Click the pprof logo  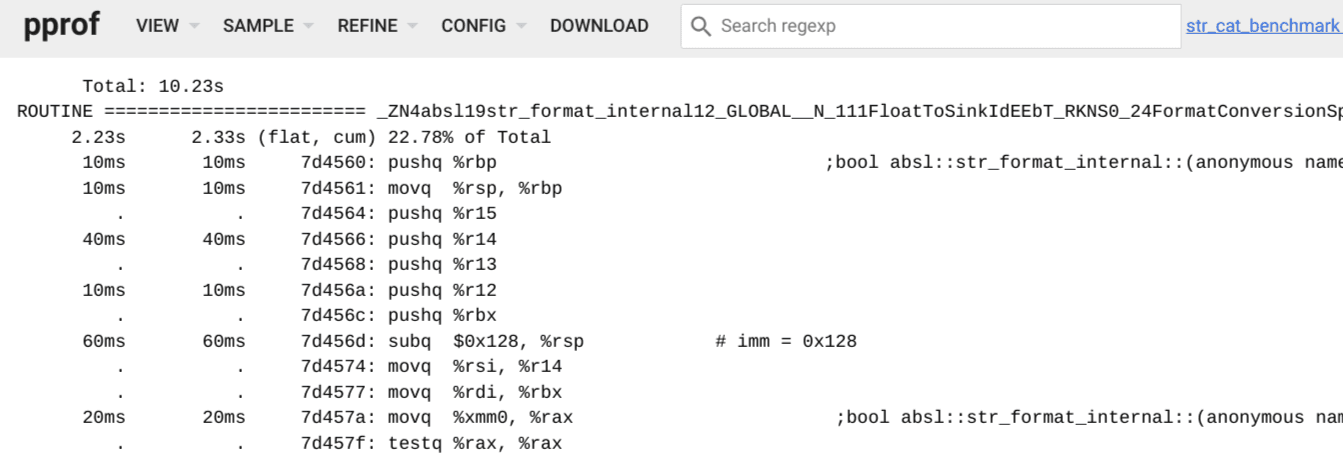tap(61, 25)
